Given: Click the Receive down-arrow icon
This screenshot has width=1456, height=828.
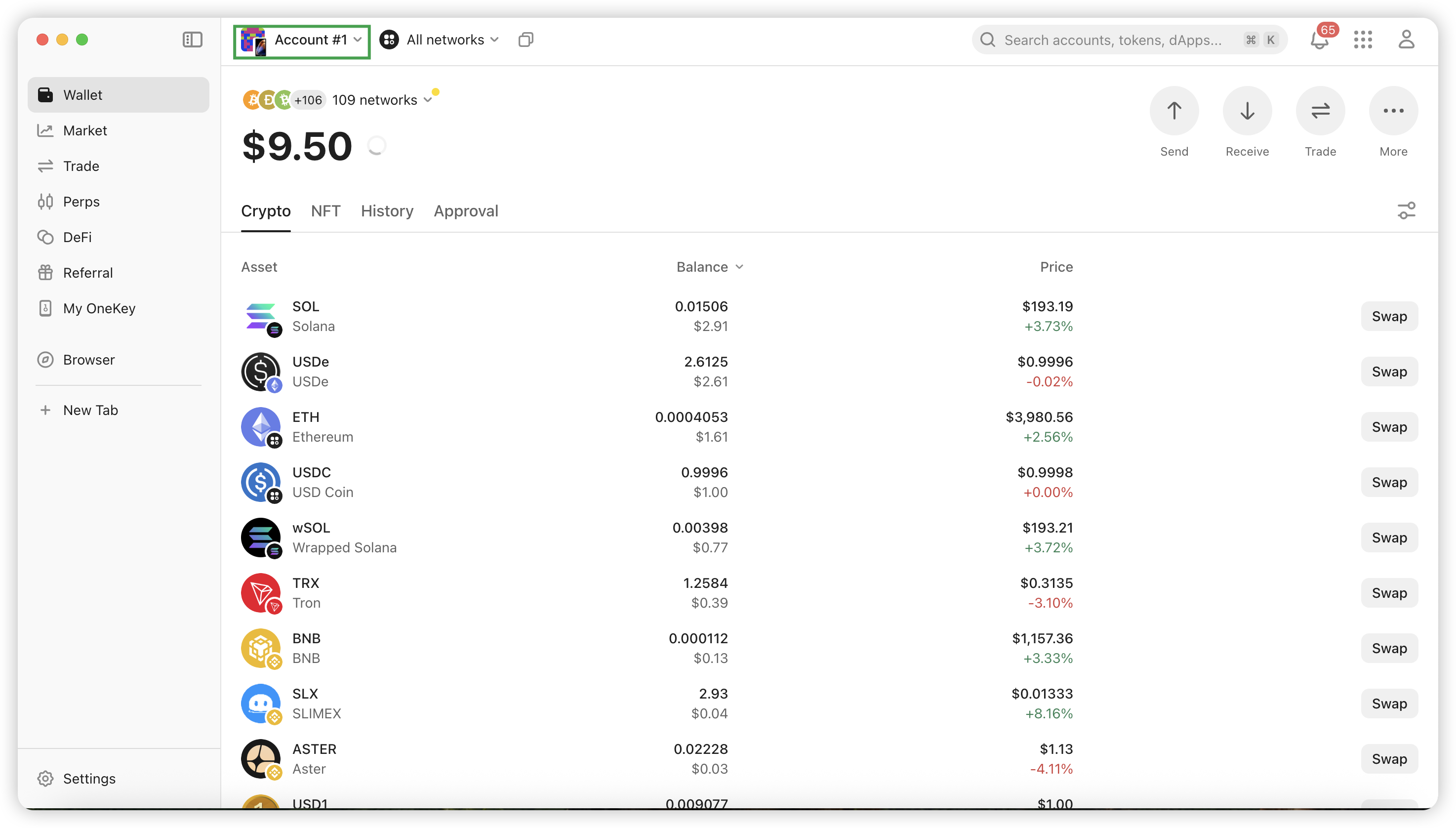Looking at the screenshot, I should click(1248, 111).
